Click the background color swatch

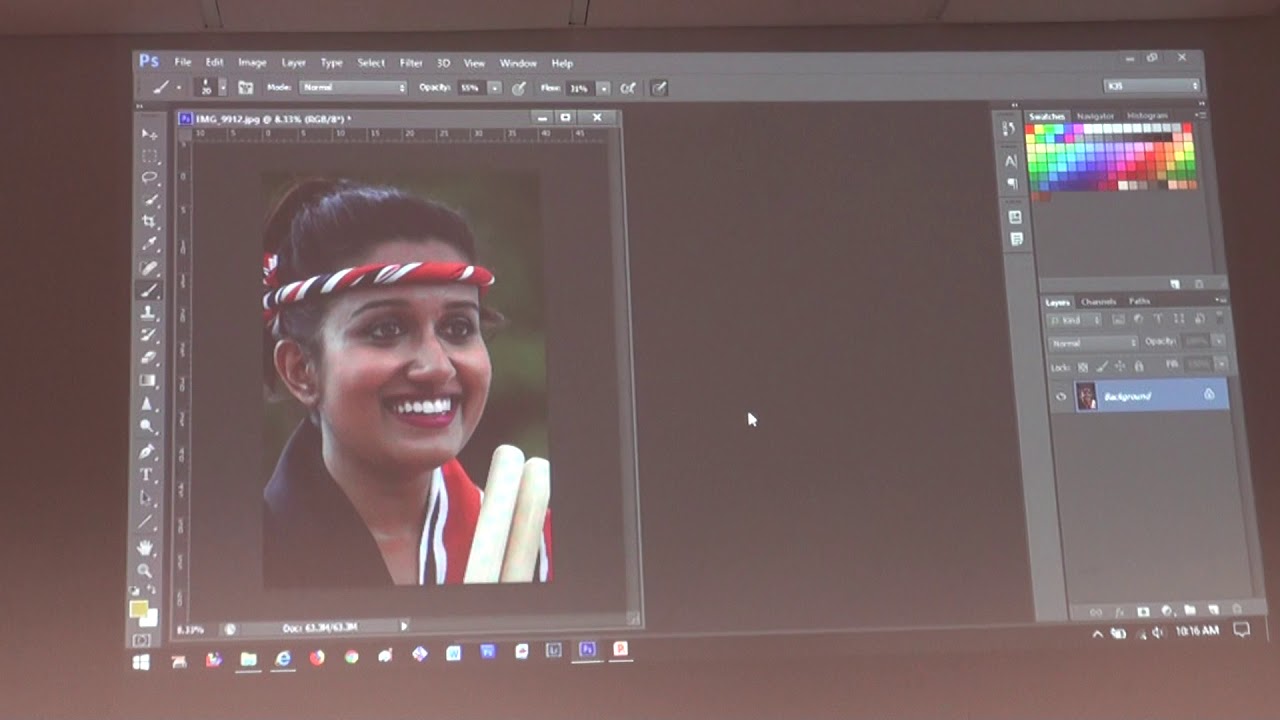[x=148, y=618]
